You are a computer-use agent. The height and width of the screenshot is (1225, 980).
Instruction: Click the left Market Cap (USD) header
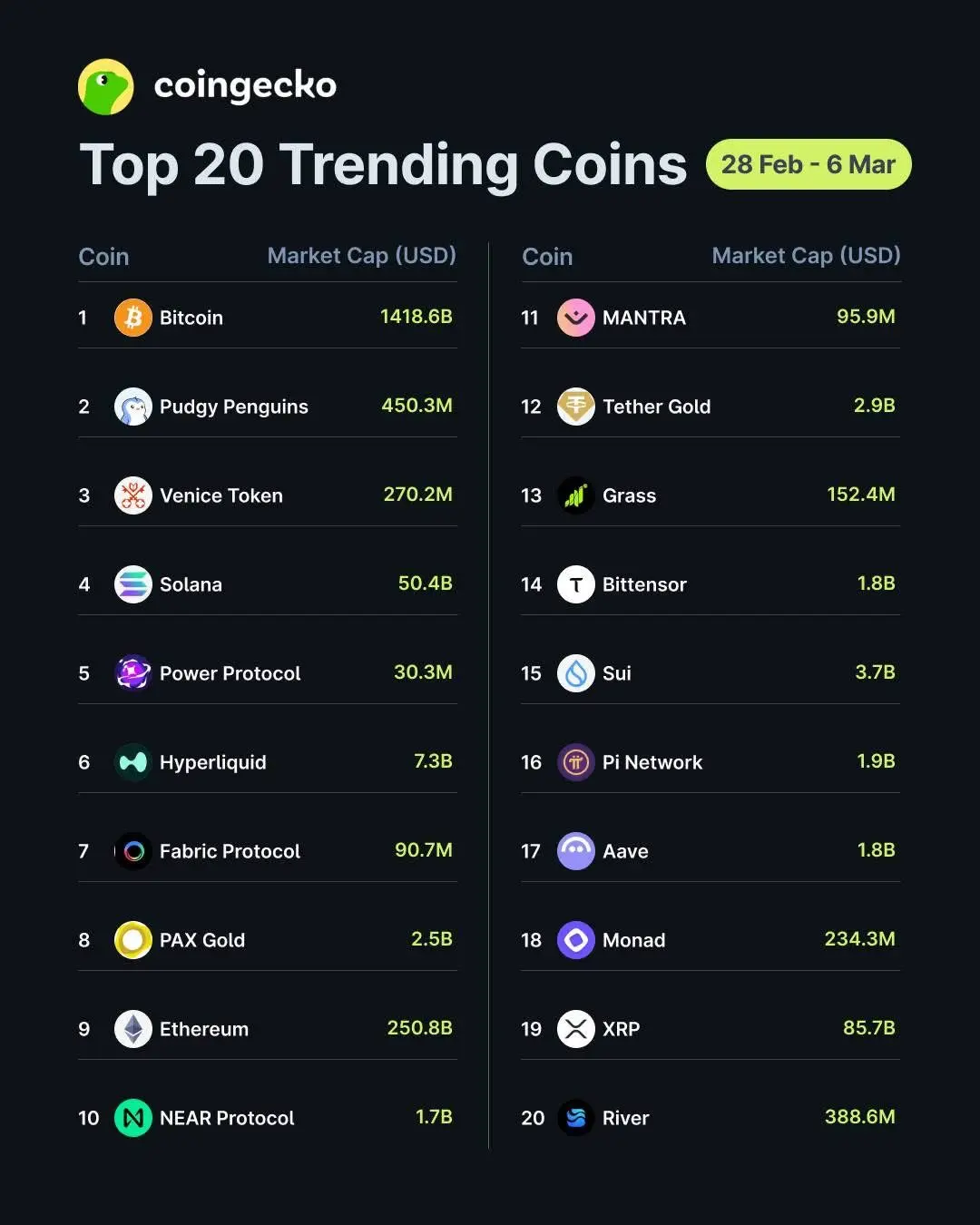tap(361, 256)
